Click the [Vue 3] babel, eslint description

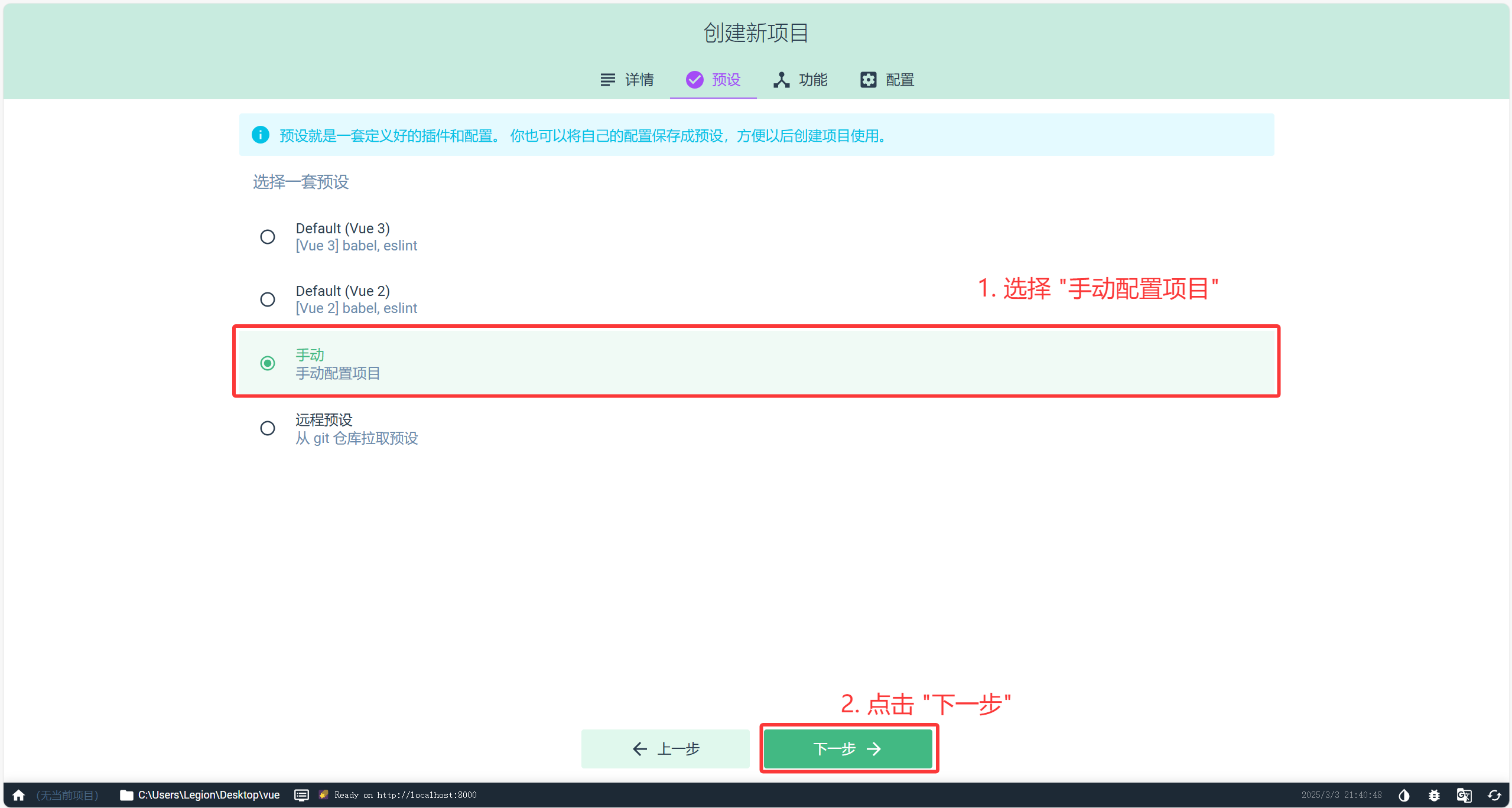pyautogui.click(x=356, y=246)
